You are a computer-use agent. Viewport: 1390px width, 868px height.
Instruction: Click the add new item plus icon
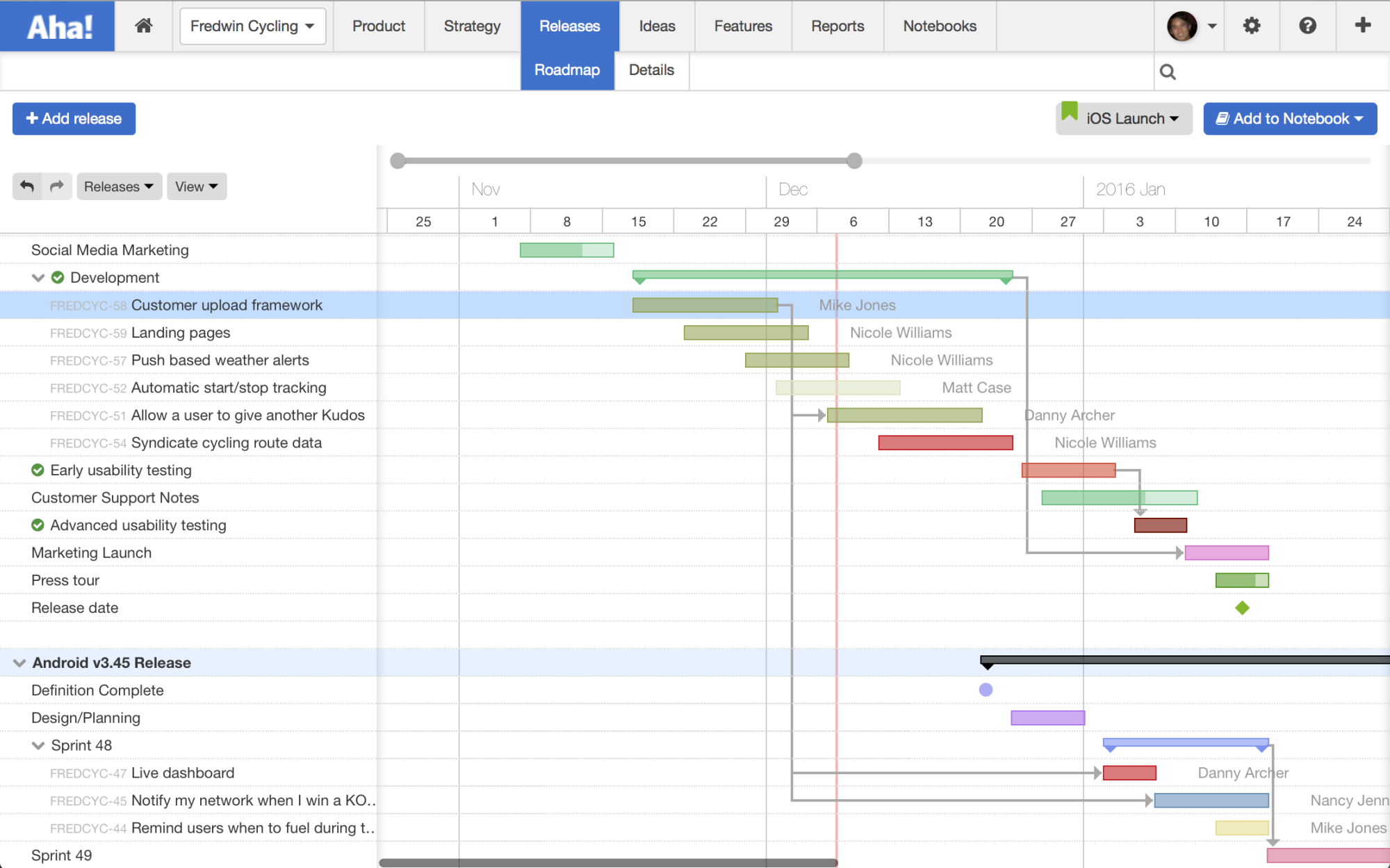tap(1363, 26)
